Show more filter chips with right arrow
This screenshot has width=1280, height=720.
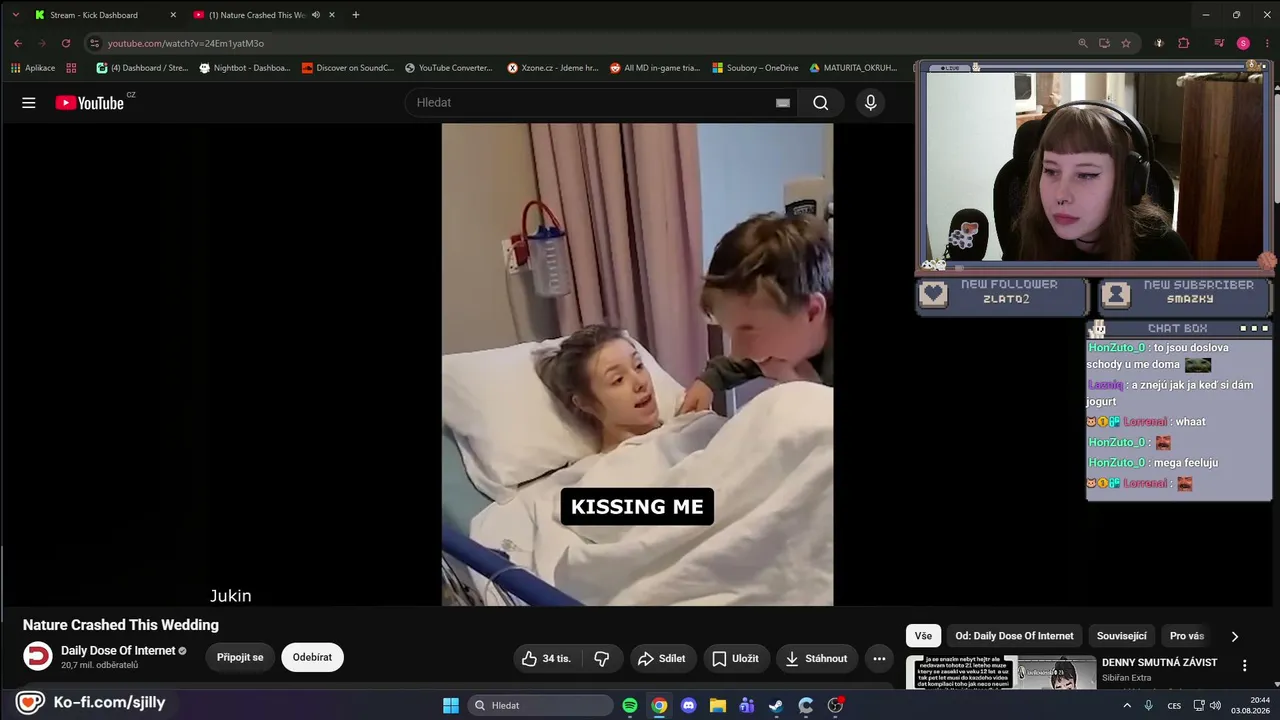1235,636
